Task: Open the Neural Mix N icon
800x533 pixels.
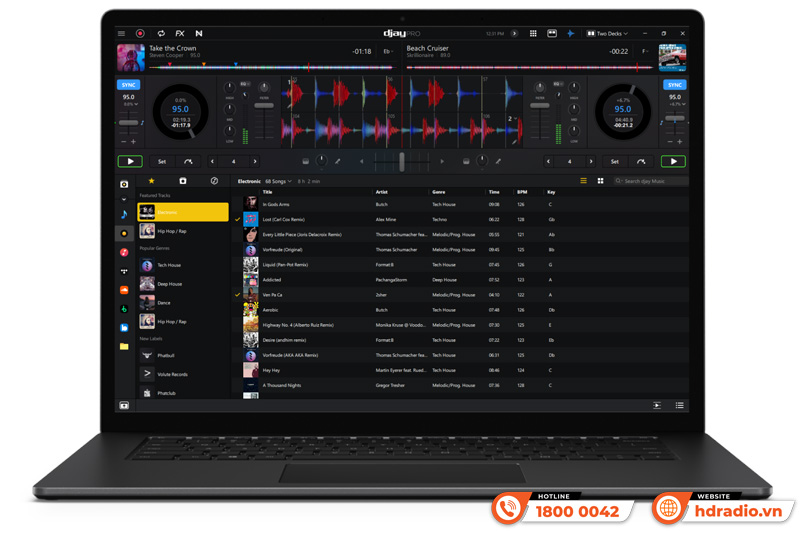Action: [199, 34]
